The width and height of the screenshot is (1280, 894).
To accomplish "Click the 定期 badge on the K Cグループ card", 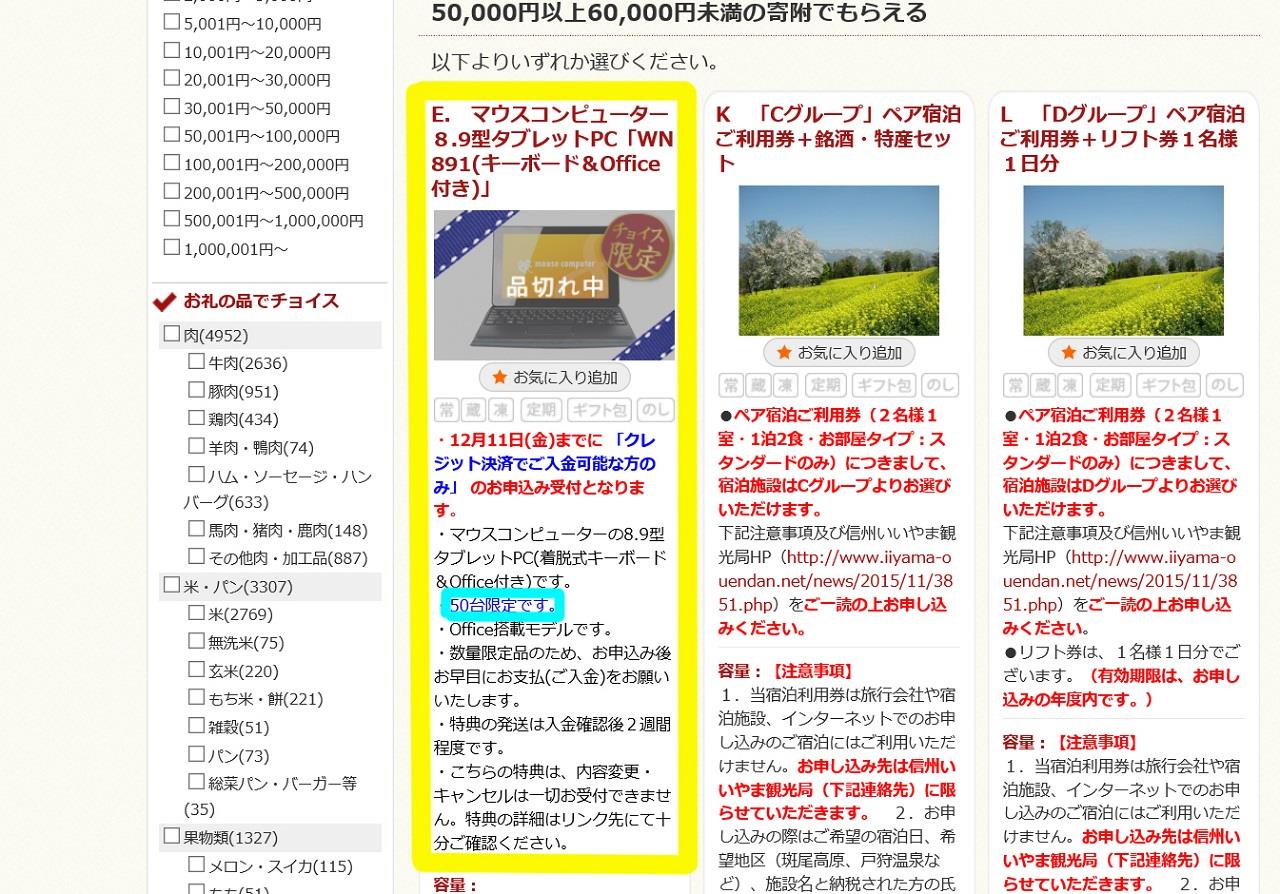I will click(x=826, y=384).
